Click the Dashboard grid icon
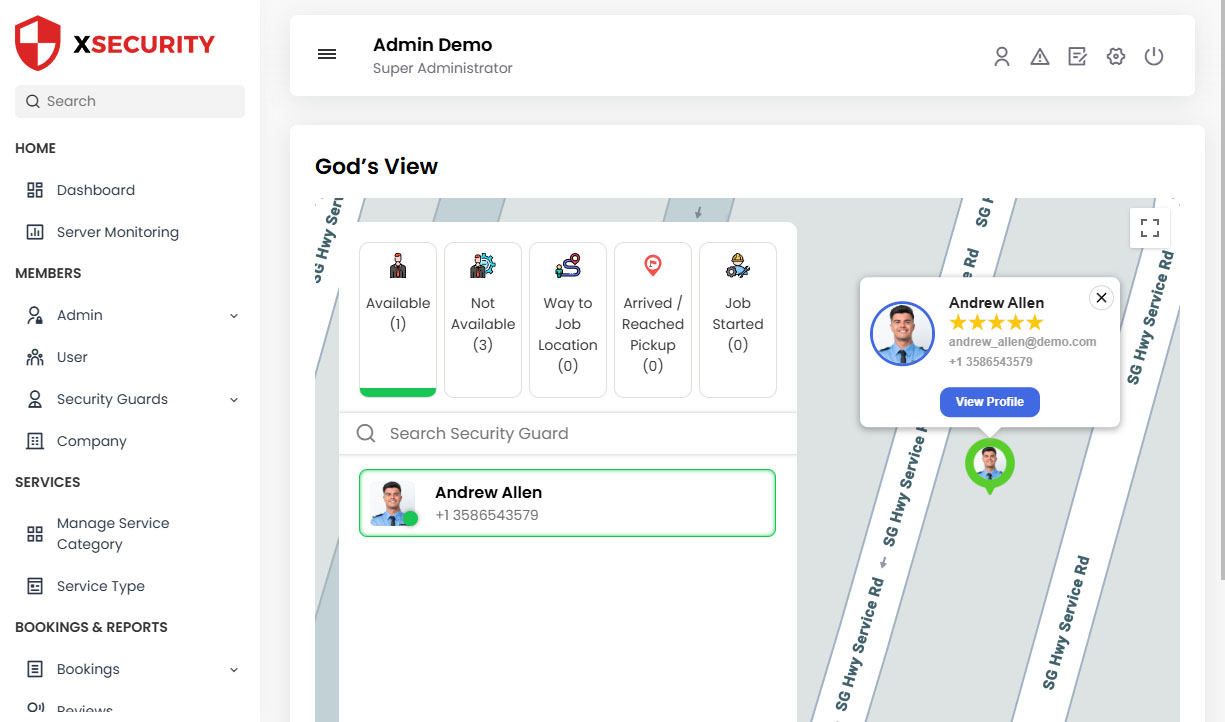The width and height of the screenshot is (1225, 722). pyautogui.click(x=35, y=190)
